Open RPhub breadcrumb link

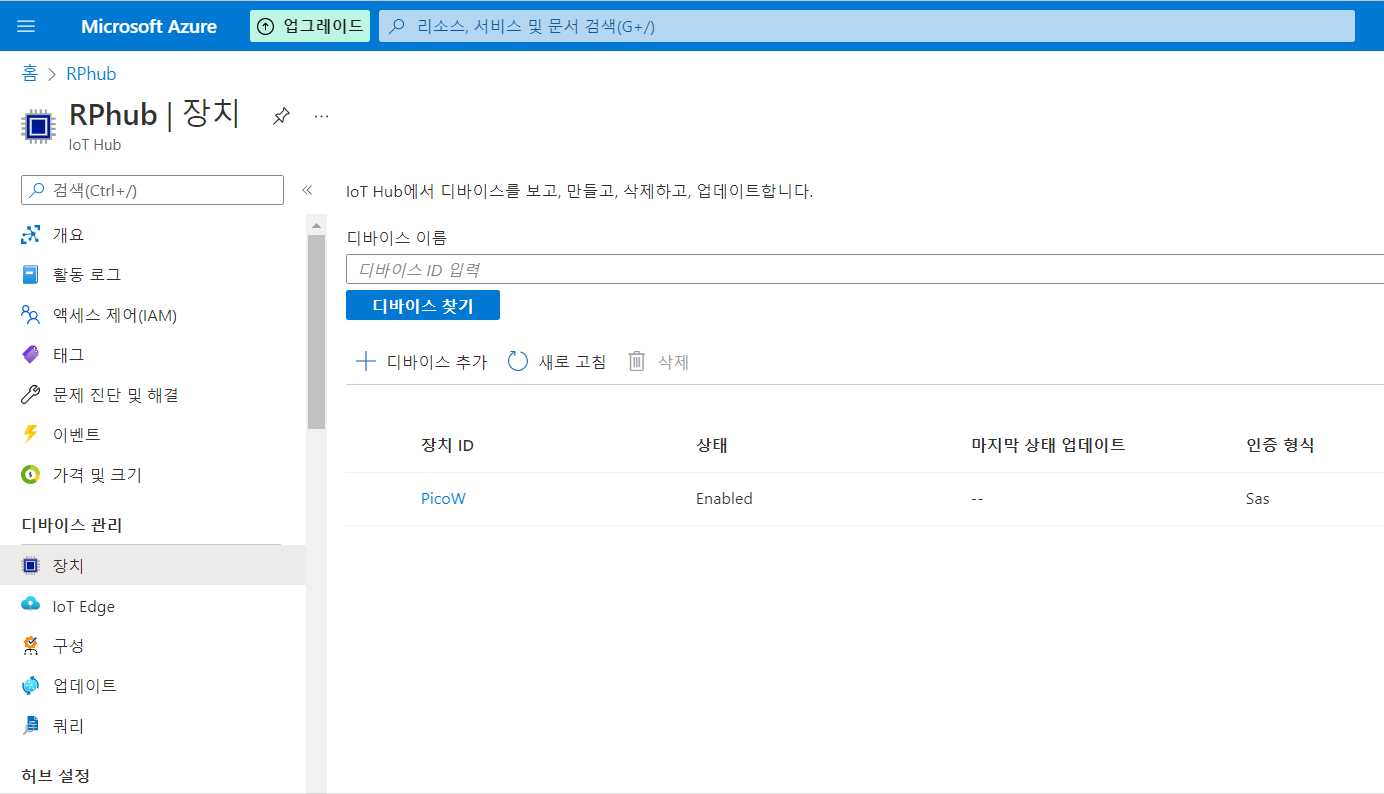click(x=91, y=74)
